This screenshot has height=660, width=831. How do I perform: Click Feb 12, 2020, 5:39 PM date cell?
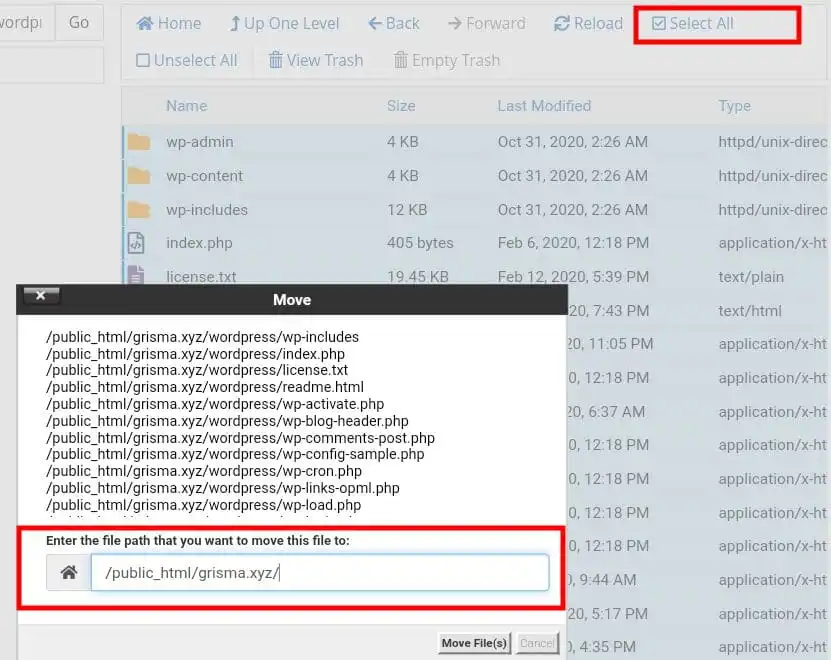tap(573, 276)
